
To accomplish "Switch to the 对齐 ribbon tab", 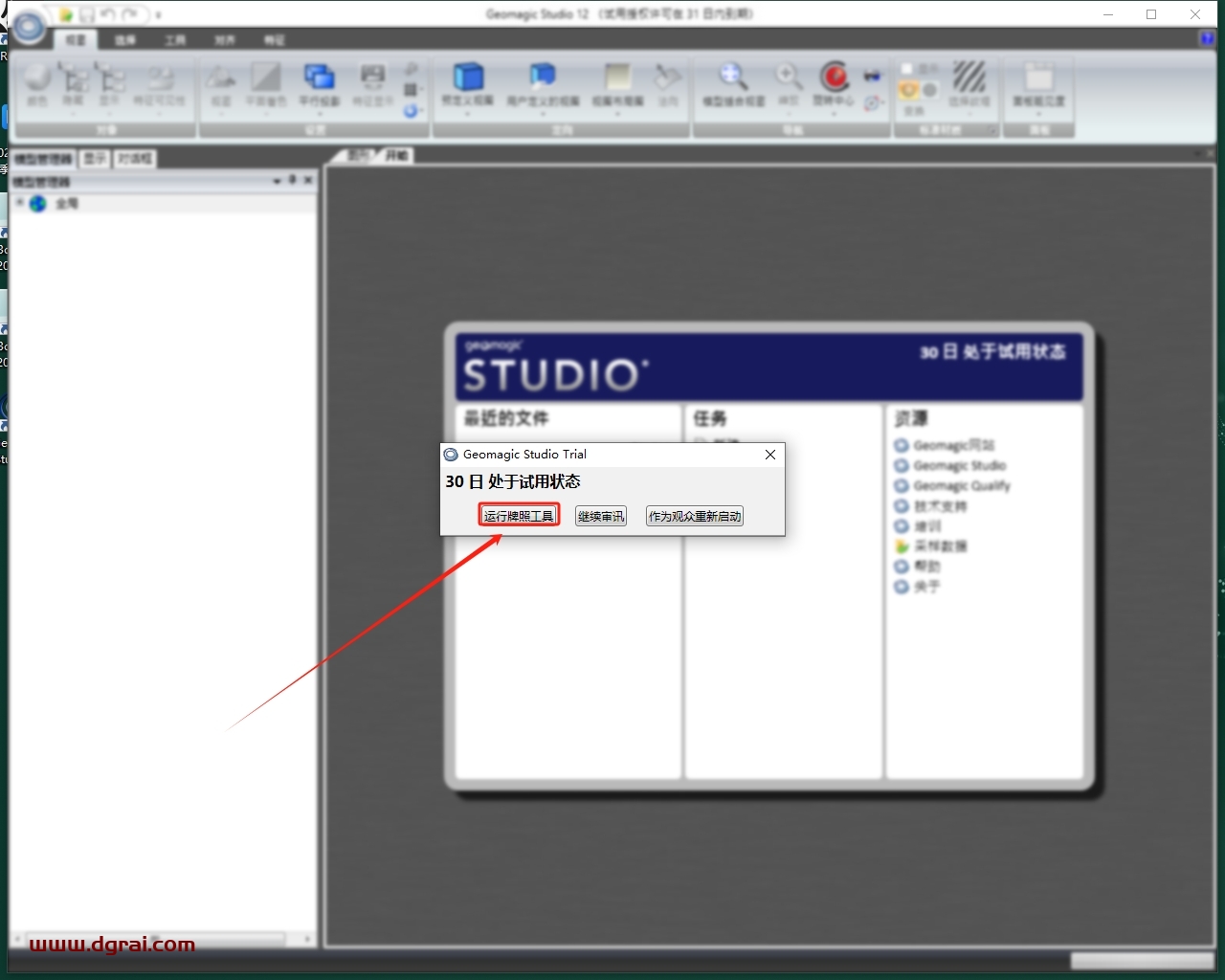I will tap(225, 40).
